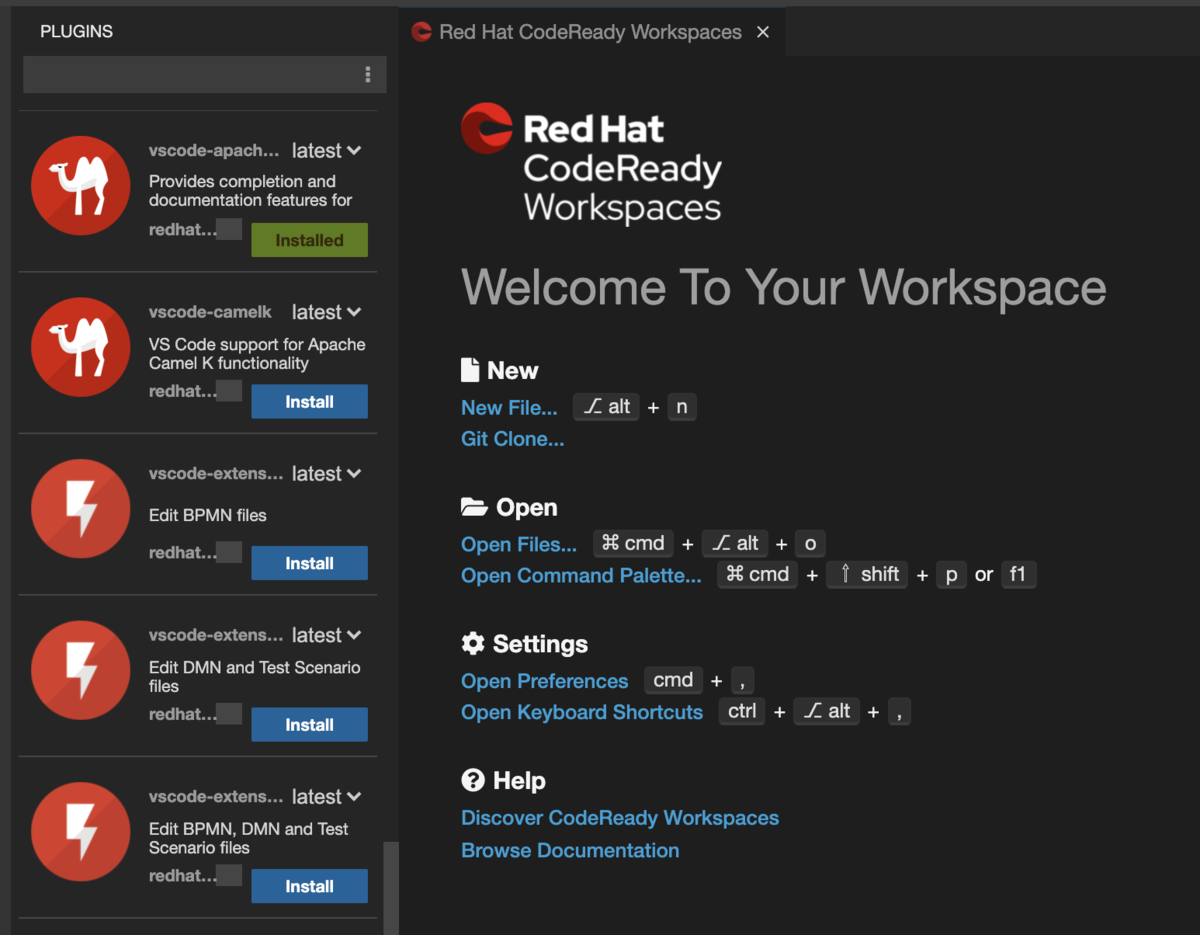Click 'Edit DMN and Test Scenario files' description
Image resolution: width=1200 pixels, height=935 pixels.
[255, 677]
